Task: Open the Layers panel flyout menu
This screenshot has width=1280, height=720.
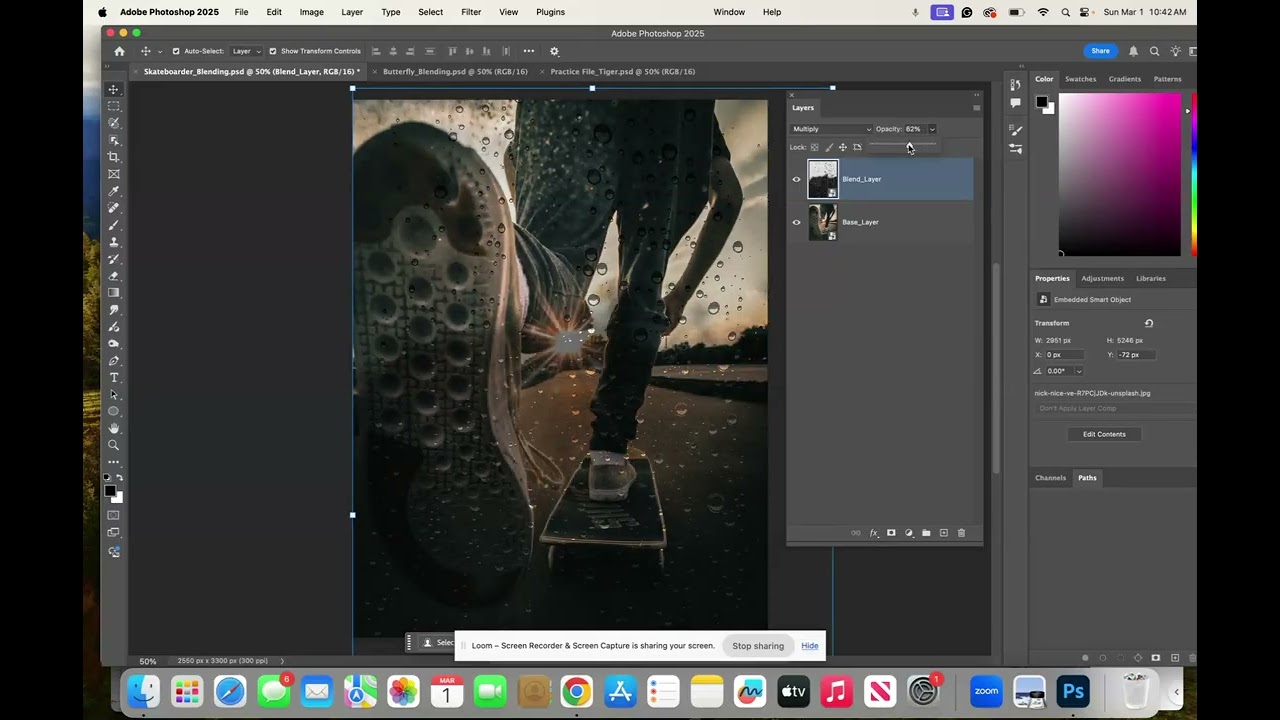Action: pos(976,108)
